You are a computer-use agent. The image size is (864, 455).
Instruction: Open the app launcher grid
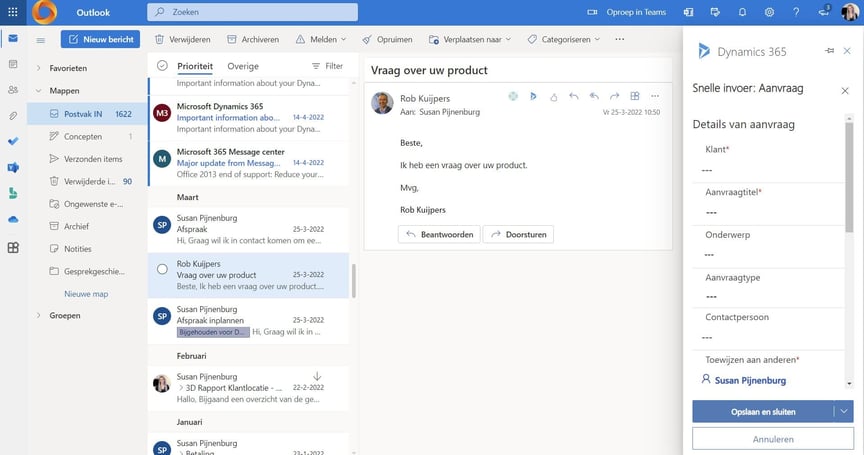pos(13,12)
